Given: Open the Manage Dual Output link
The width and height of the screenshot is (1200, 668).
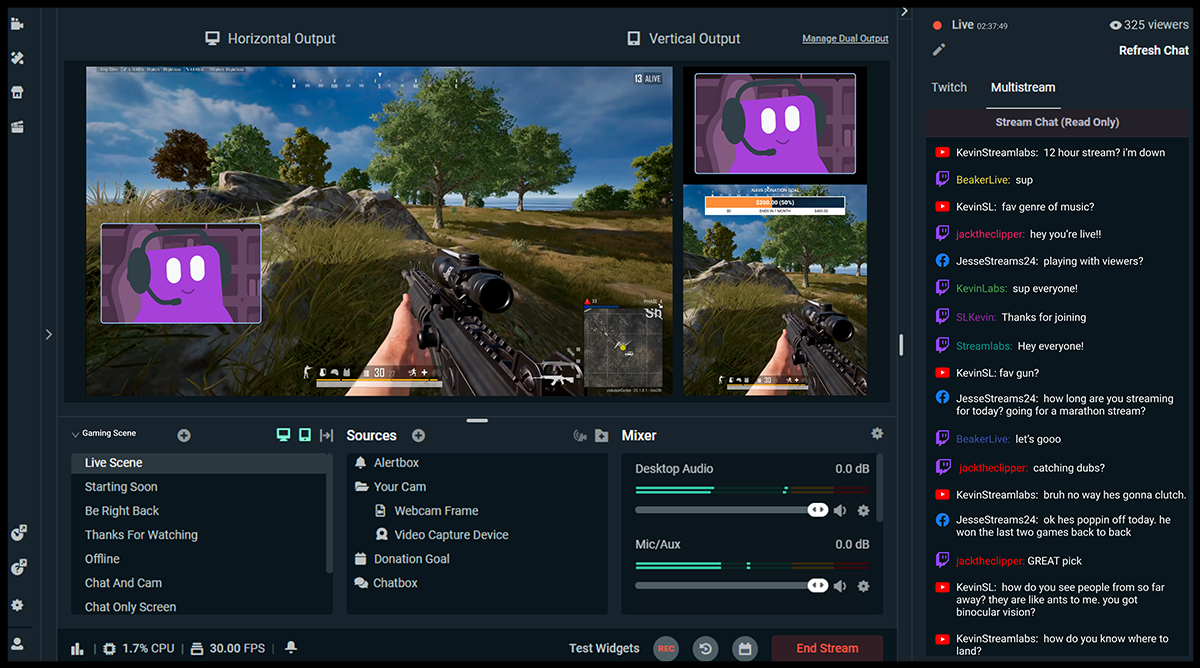Looking at the screenshot, I should click(845, 39).
